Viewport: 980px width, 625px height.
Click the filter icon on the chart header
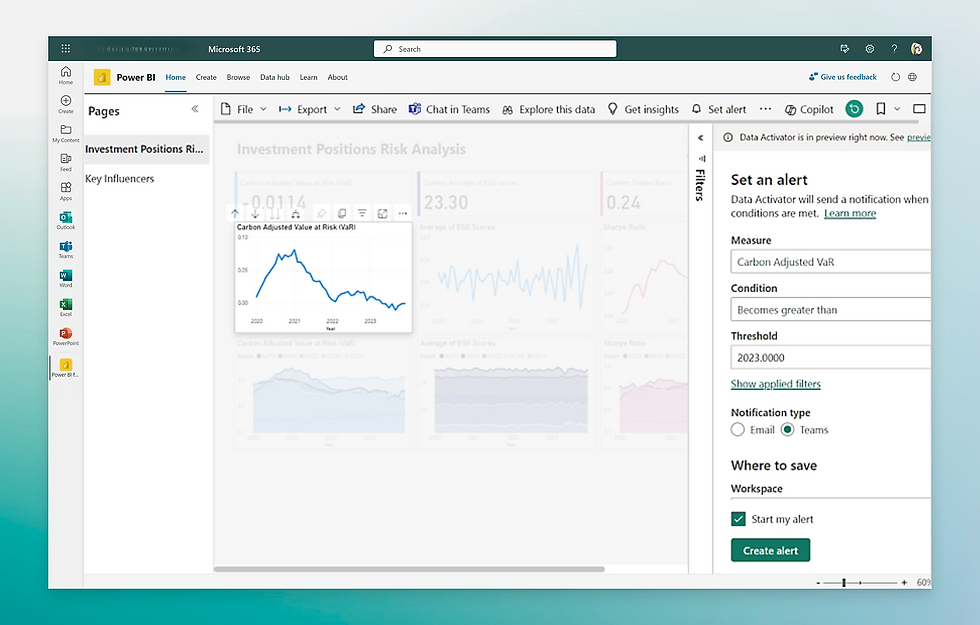coord(362,213)
